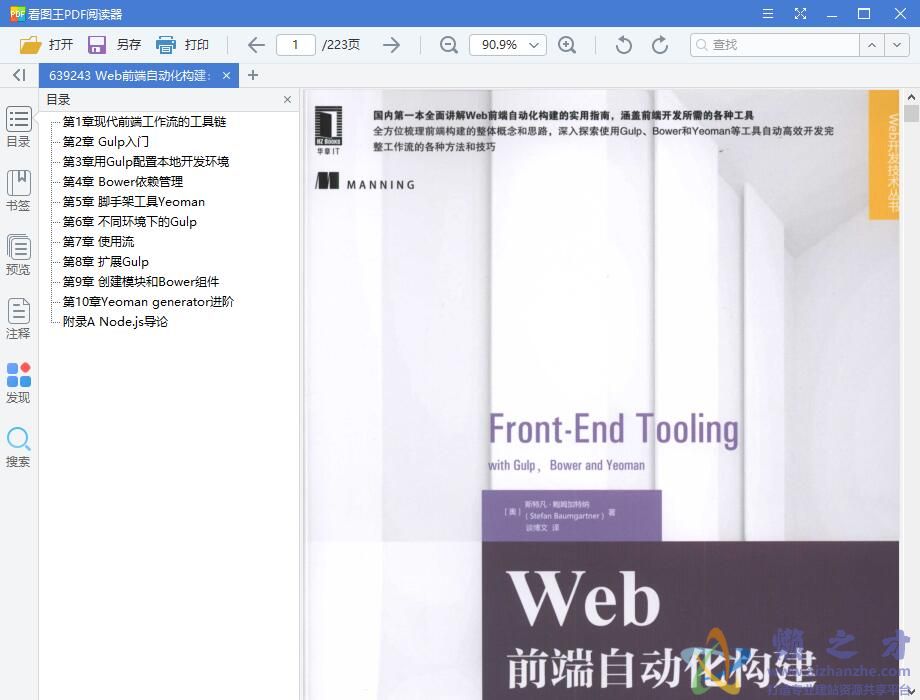
Task: Open the 预览 thumbnails panel
Action: point(18,255)
